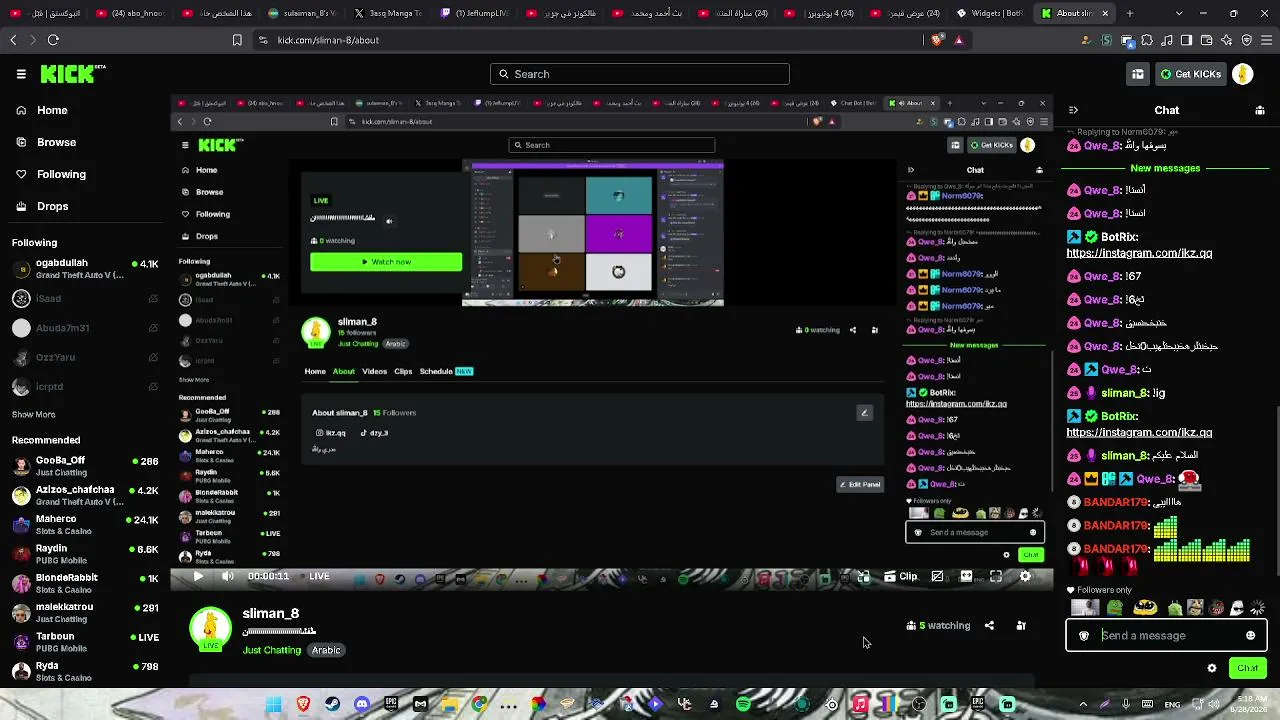Reload the page with the refresh icon

click(53, 40)
